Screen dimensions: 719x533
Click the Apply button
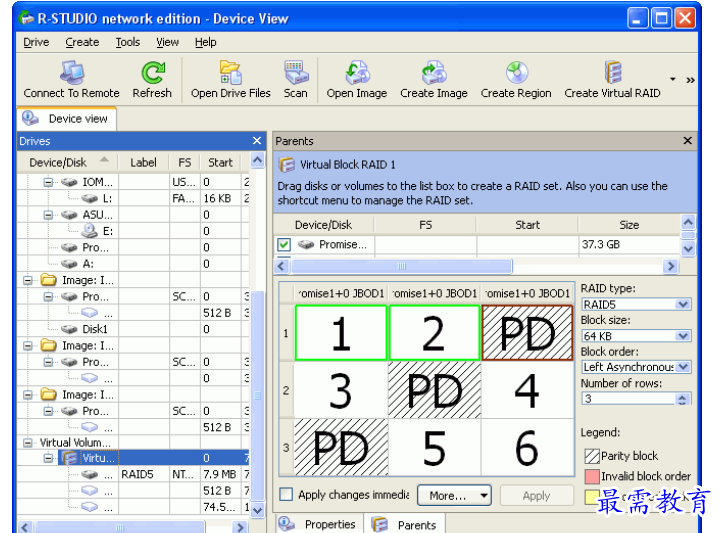[x=536, y=495]
